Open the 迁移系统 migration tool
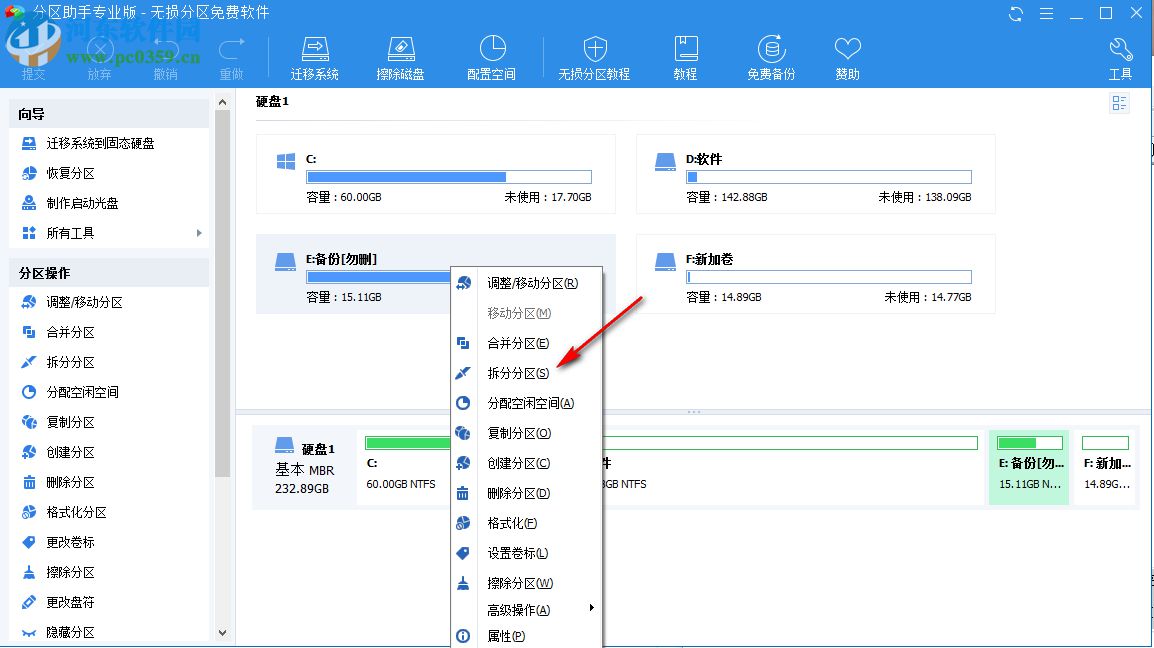Image resolution: width=1154 pixels, height=648 pixels. coord(314,55)
